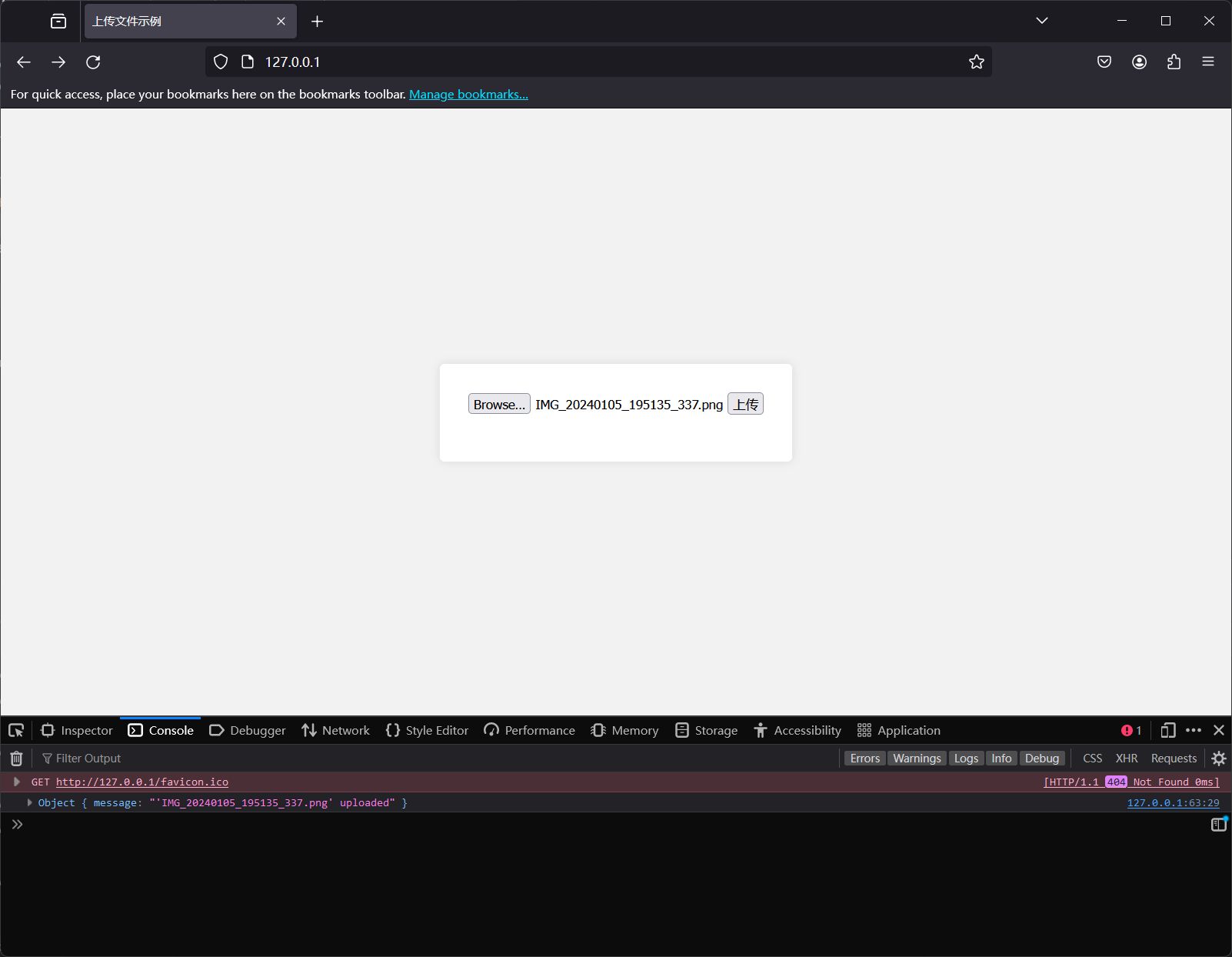Click the 上传 upload button

[x=745, y=405]
